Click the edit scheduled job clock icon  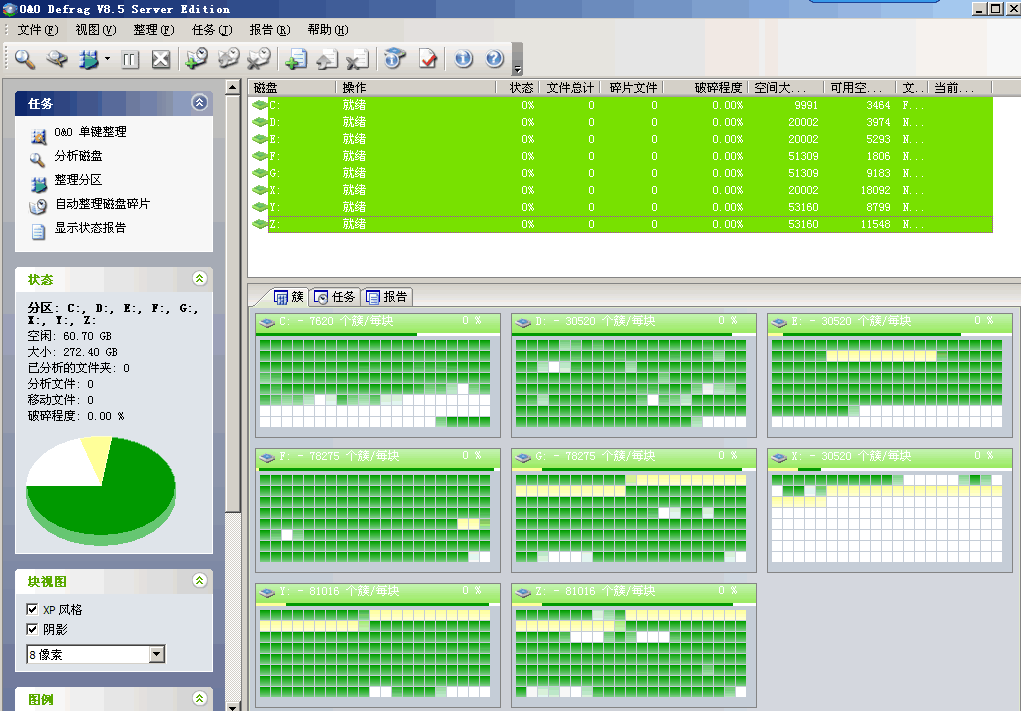point(228,59)
